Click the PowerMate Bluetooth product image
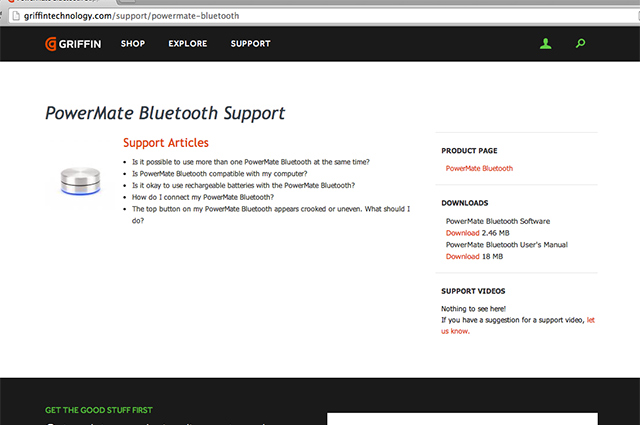 (80, 180)
